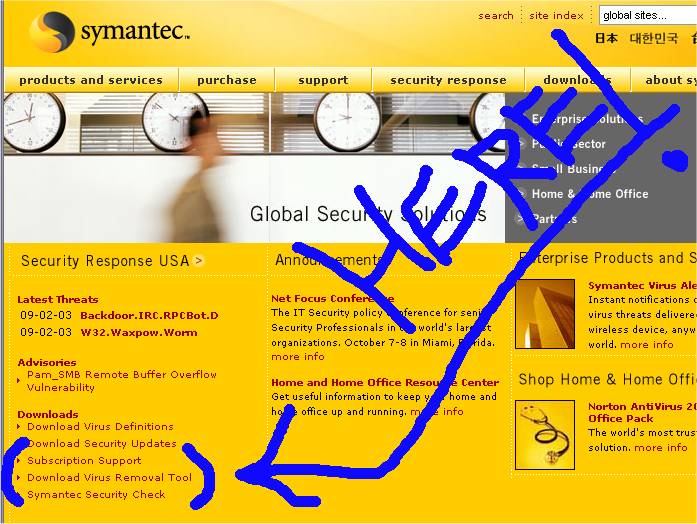Click Download Virus Removal Tool

(x=109, y=477)
